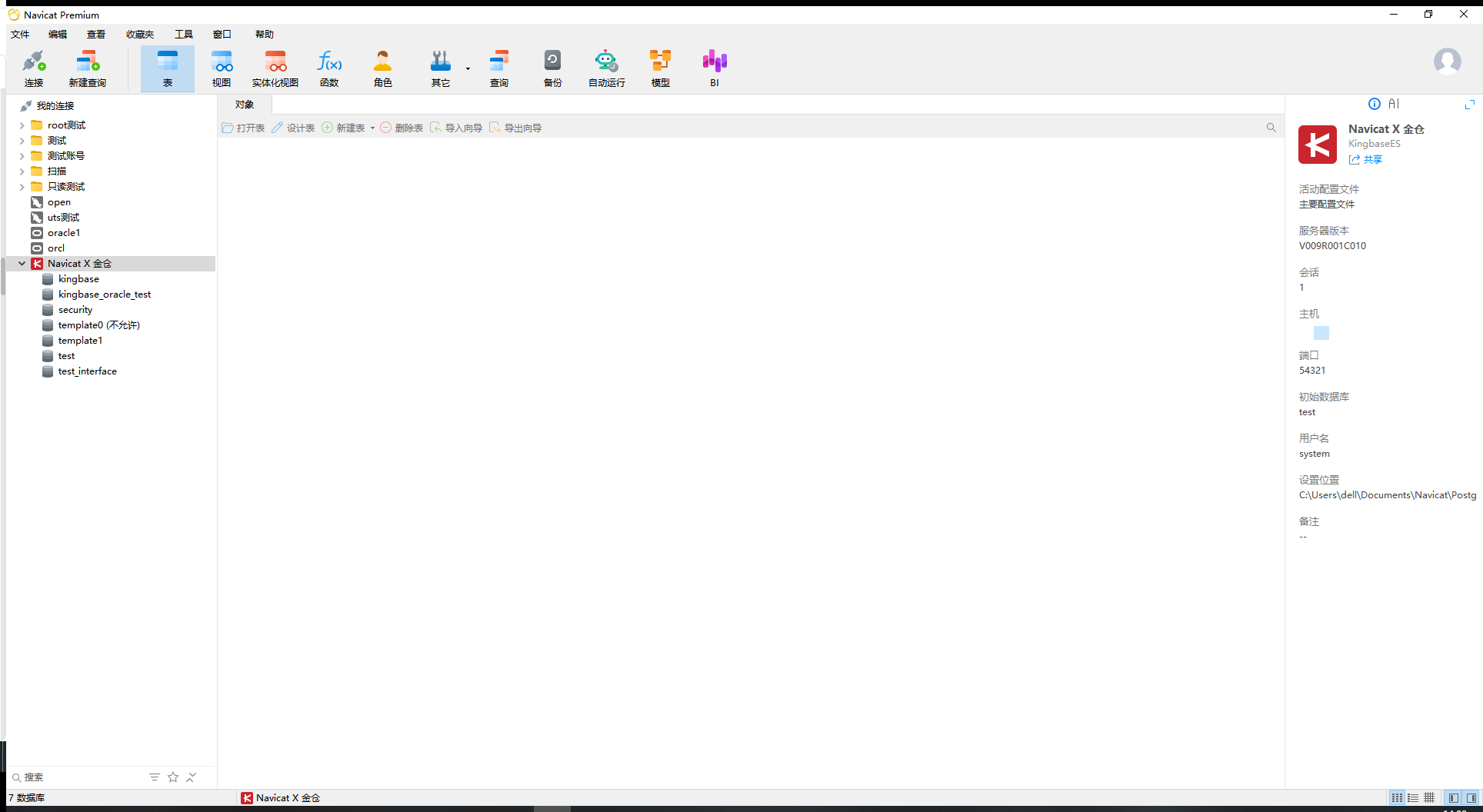Switch to 视图 (View) objects
This screenshot has height=812, width=1483.
[222, 68]
